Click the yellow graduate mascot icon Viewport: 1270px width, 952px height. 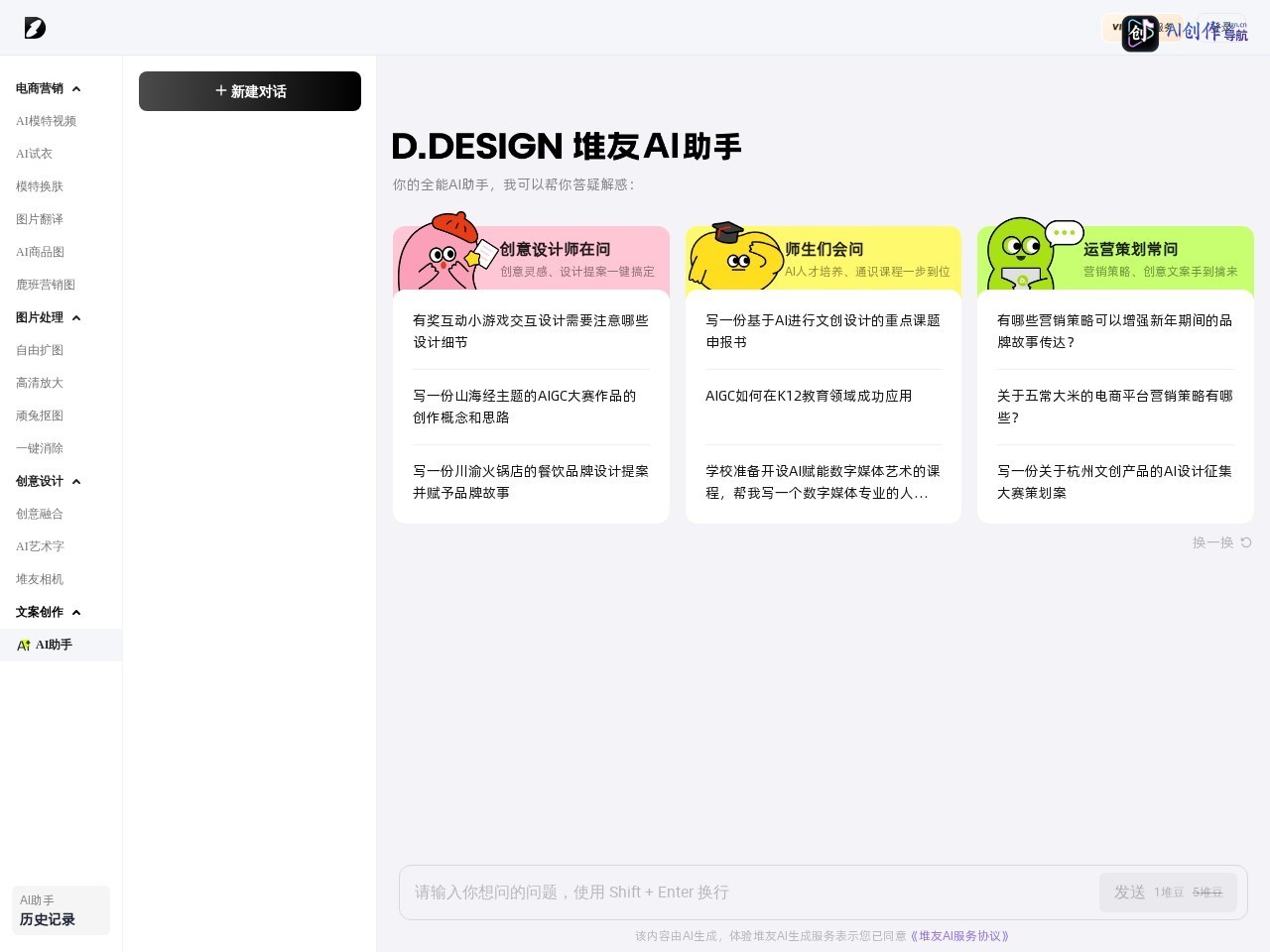point(735,256)
